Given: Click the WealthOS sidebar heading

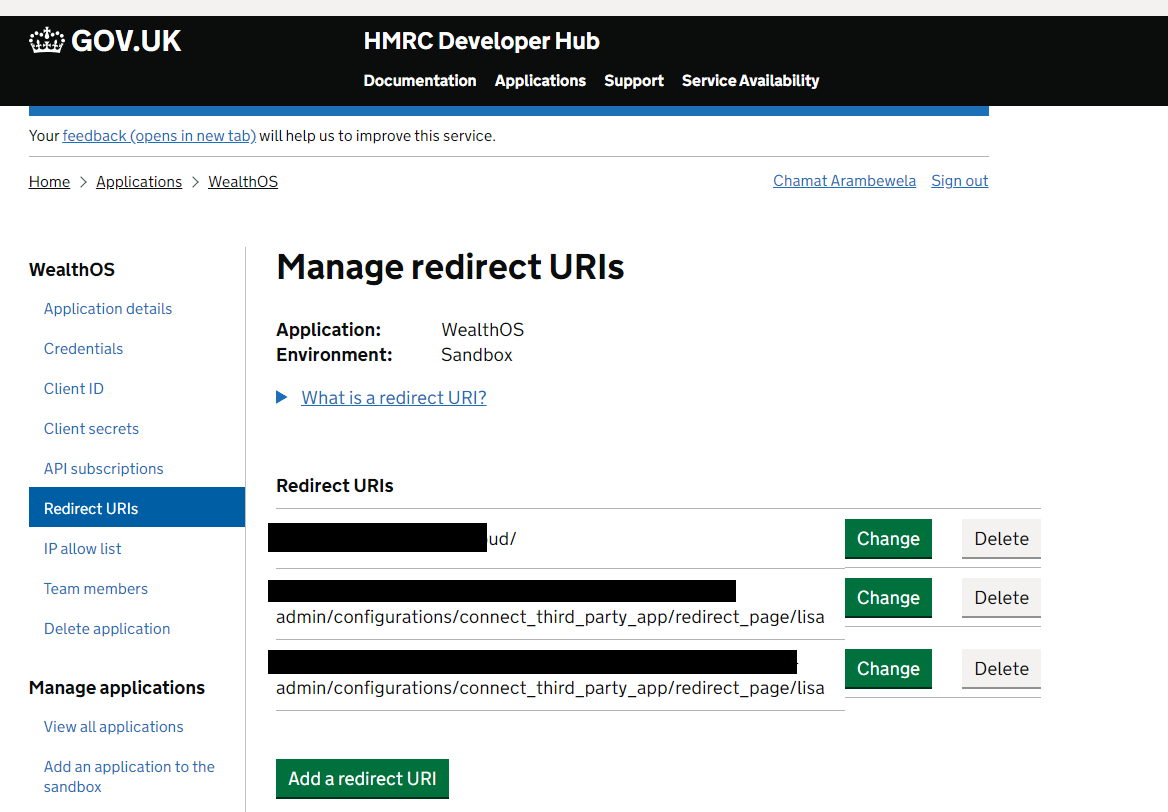Looking at the screenshot, I should tap(72, 270).
